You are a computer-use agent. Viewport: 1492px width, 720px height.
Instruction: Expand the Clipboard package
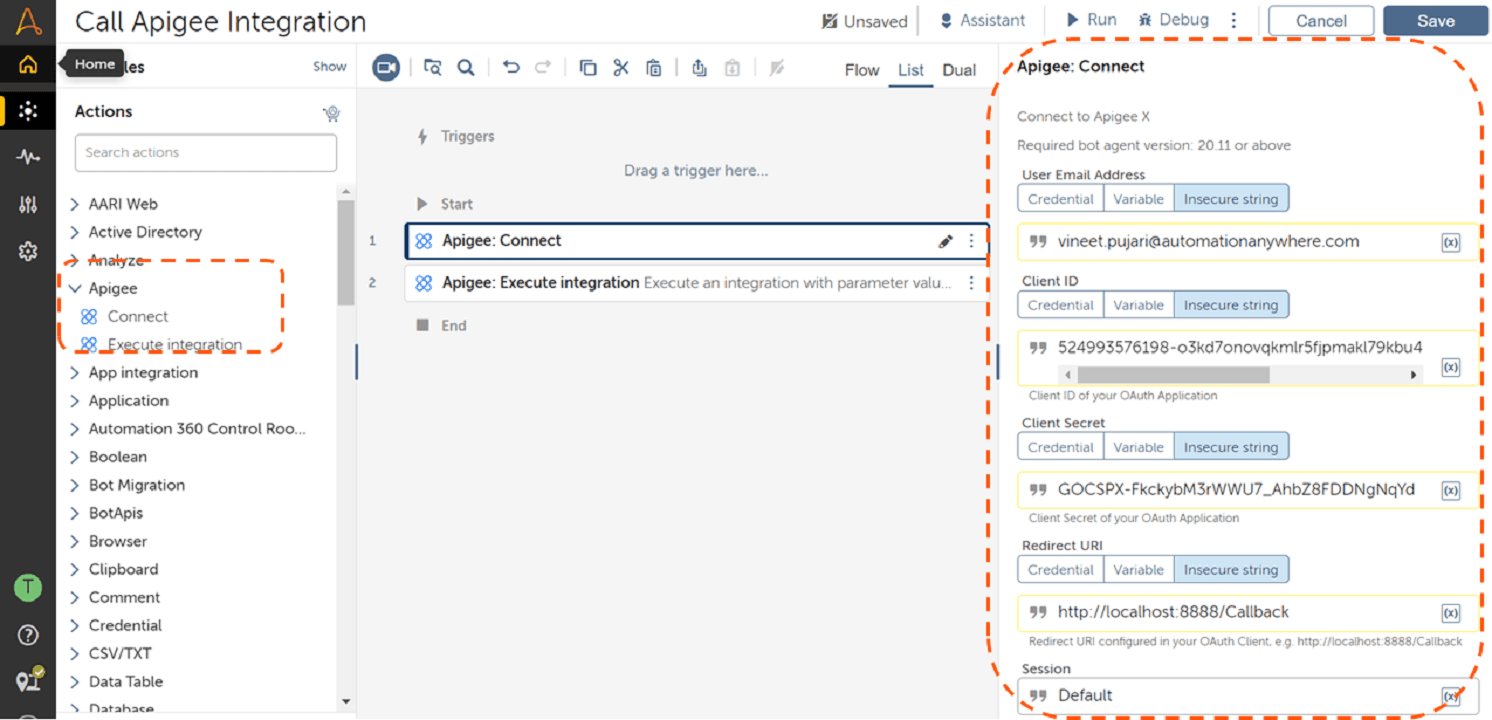click(x=75, y=569)
